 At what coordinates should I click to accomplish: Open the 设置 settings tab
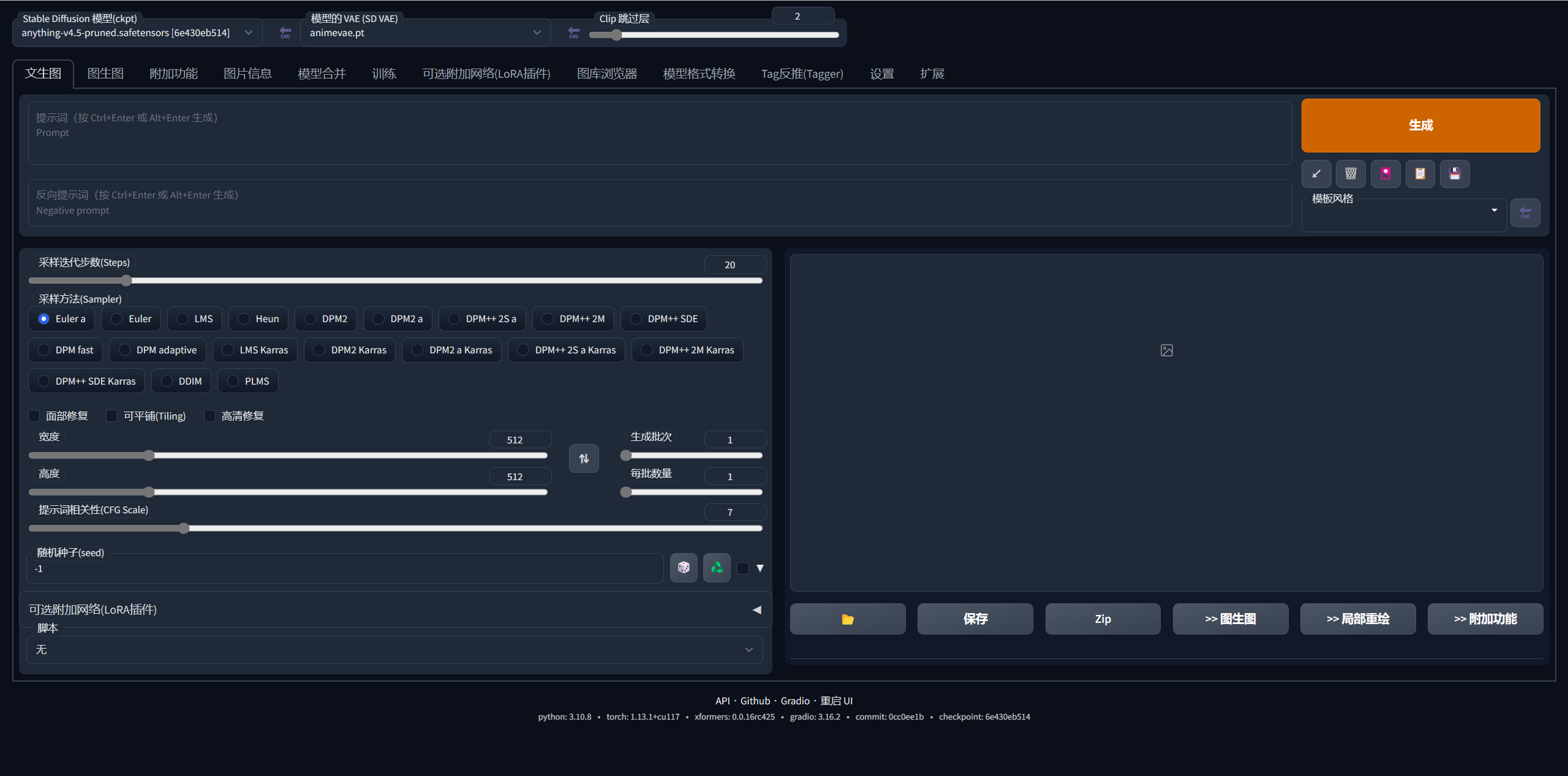point(882,74)
